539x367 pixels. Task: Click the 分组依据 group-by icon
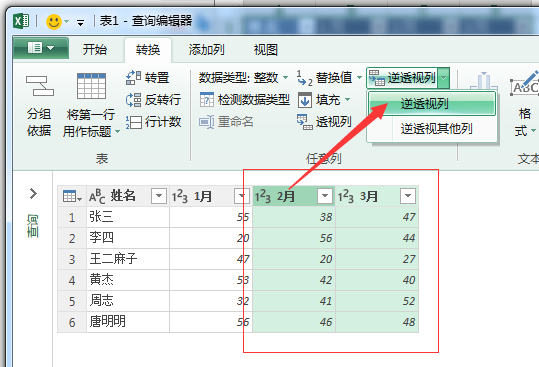40,86
